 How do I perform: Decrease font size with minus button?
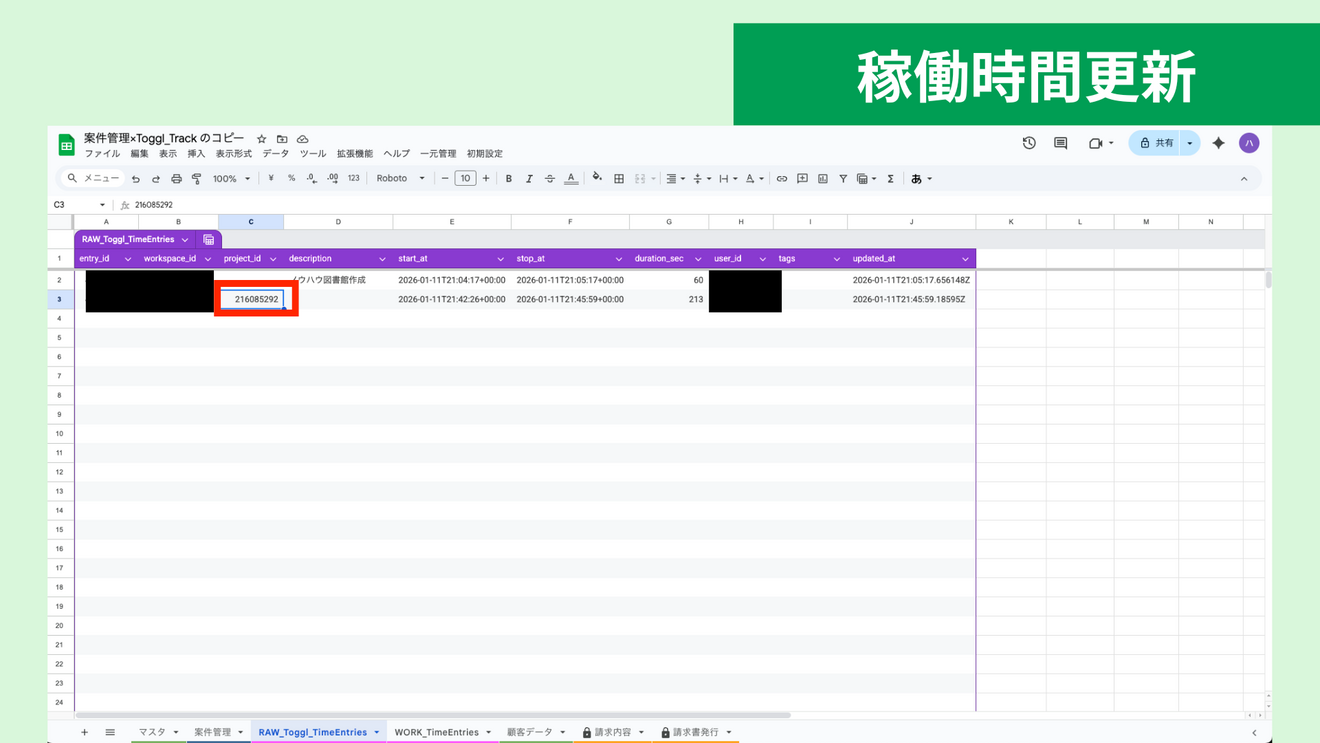tap(445, 179)
